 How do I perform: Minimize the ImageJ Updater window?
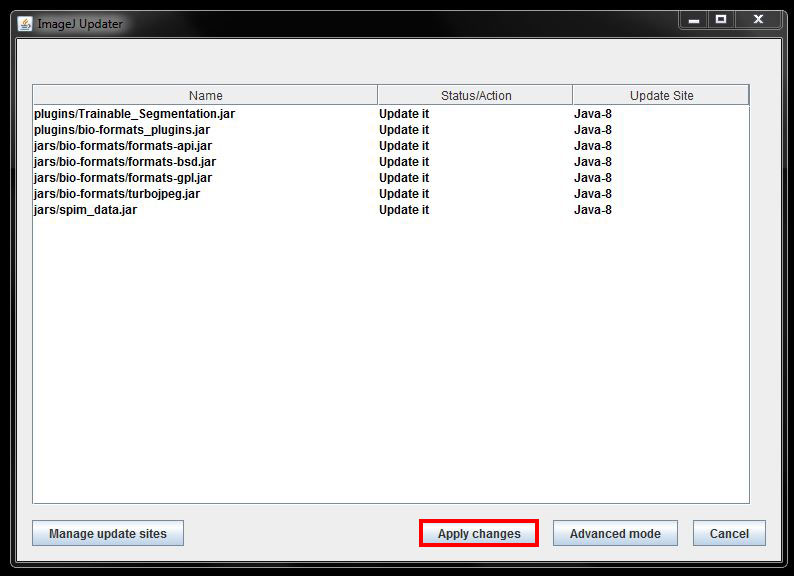(x=694, y=19)
